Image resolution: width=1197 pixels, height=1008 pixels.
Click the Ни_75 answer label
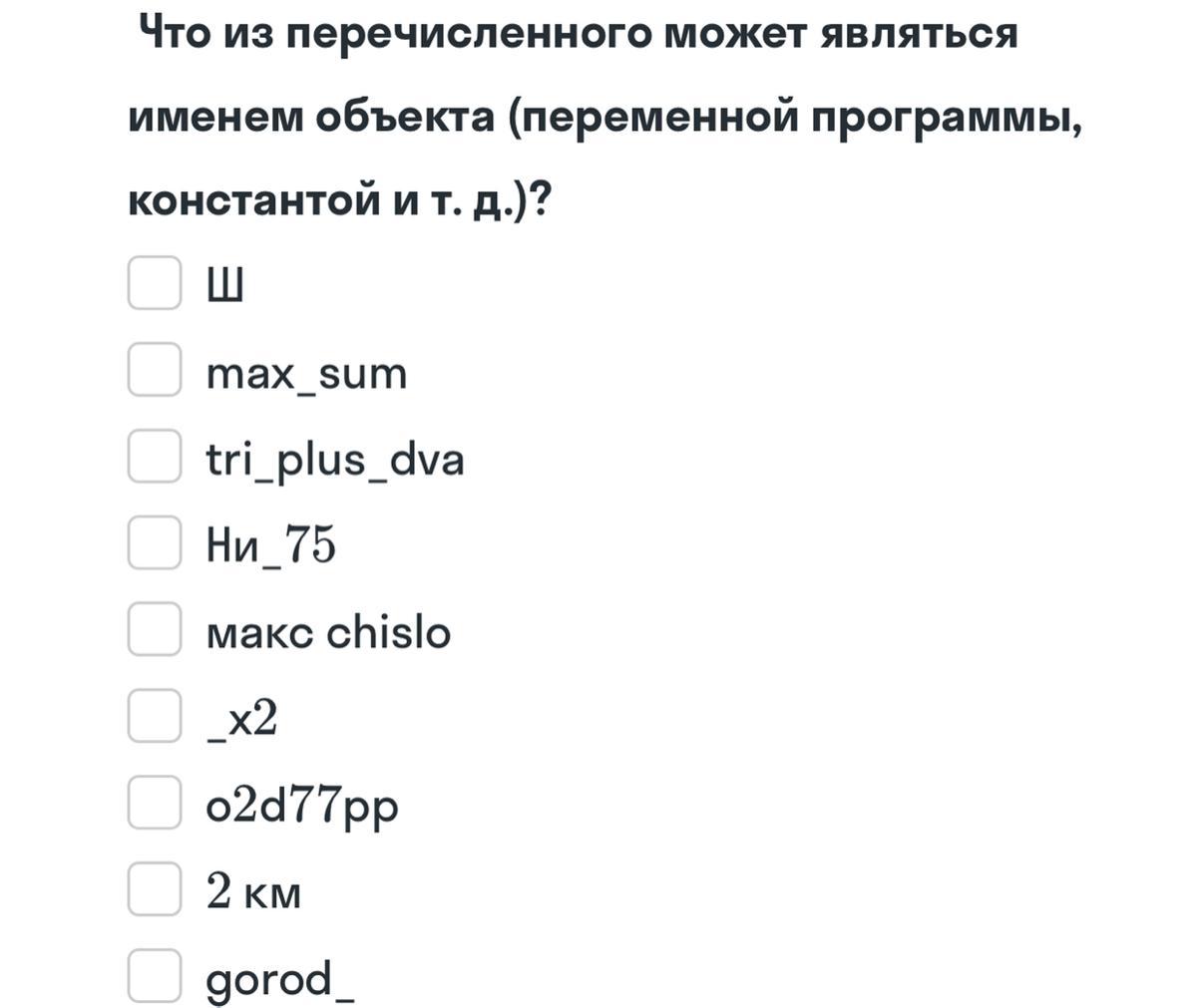point(270,545)
